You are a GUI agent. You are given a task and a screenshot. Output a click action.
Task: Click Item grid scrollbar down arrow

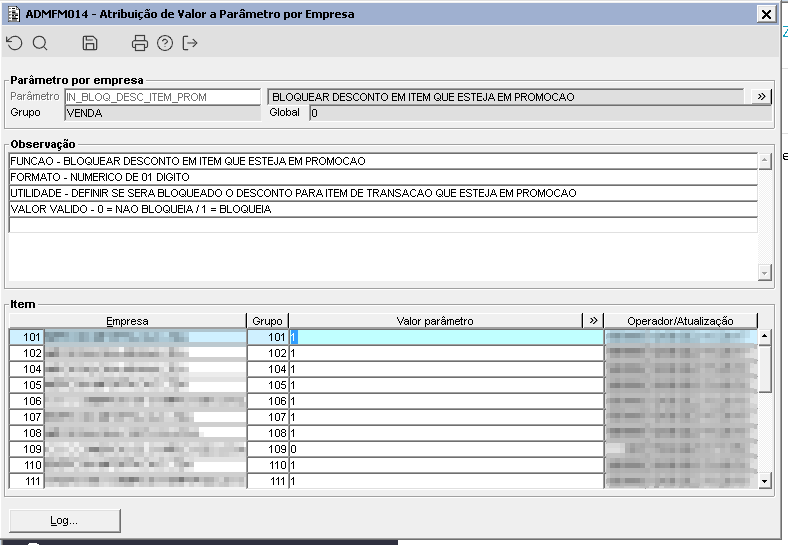(764, 481)
